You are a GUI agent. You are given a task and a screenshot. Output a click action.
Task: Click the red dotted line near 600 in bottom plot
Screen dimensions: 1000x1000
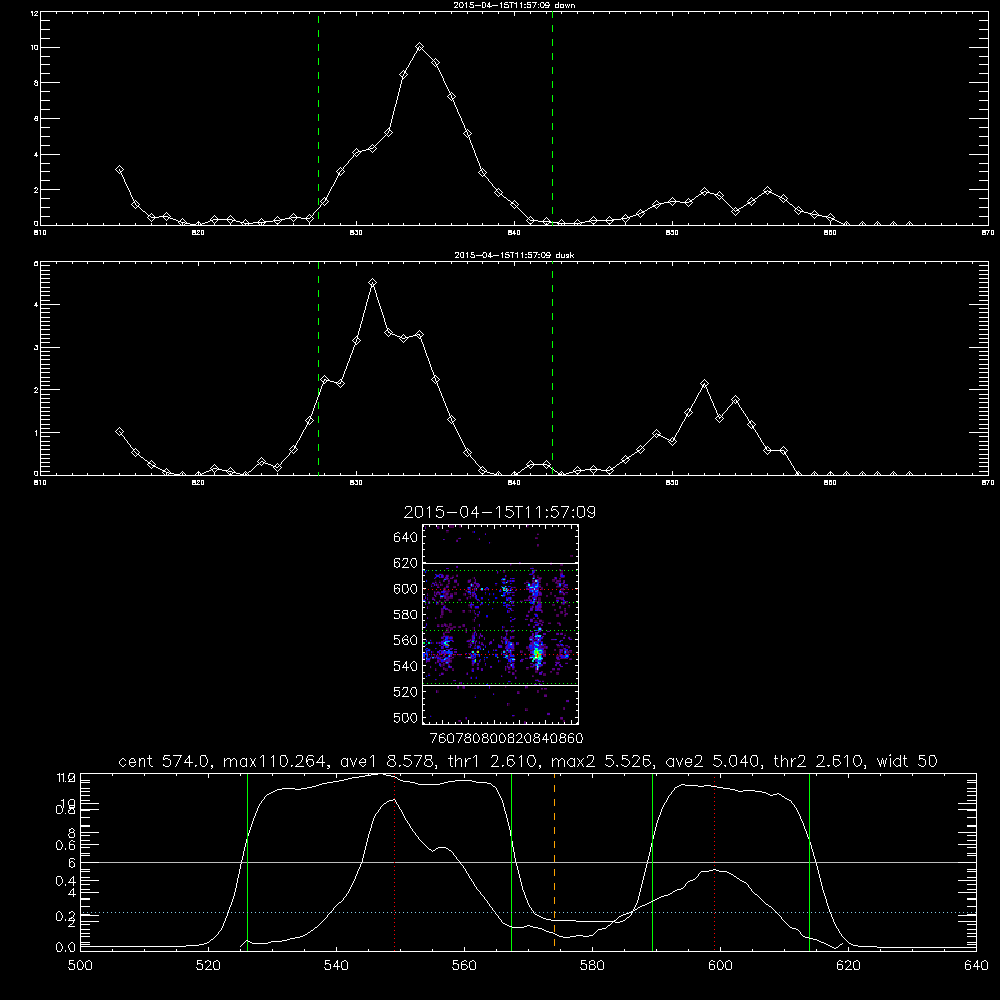(x=714, y=860)
